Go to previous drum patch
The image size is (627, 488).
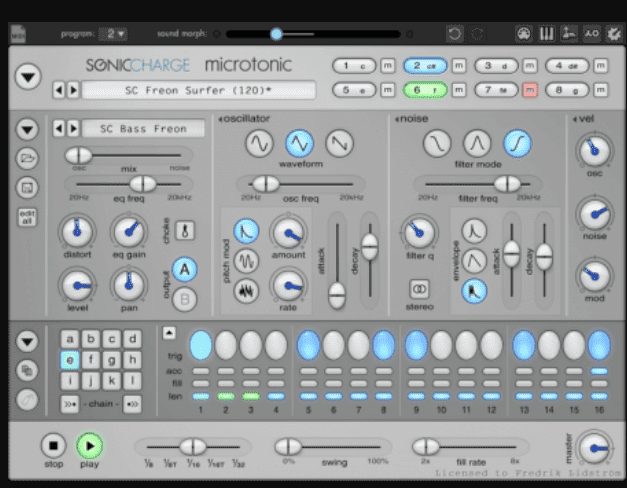[x=59, y=129]
